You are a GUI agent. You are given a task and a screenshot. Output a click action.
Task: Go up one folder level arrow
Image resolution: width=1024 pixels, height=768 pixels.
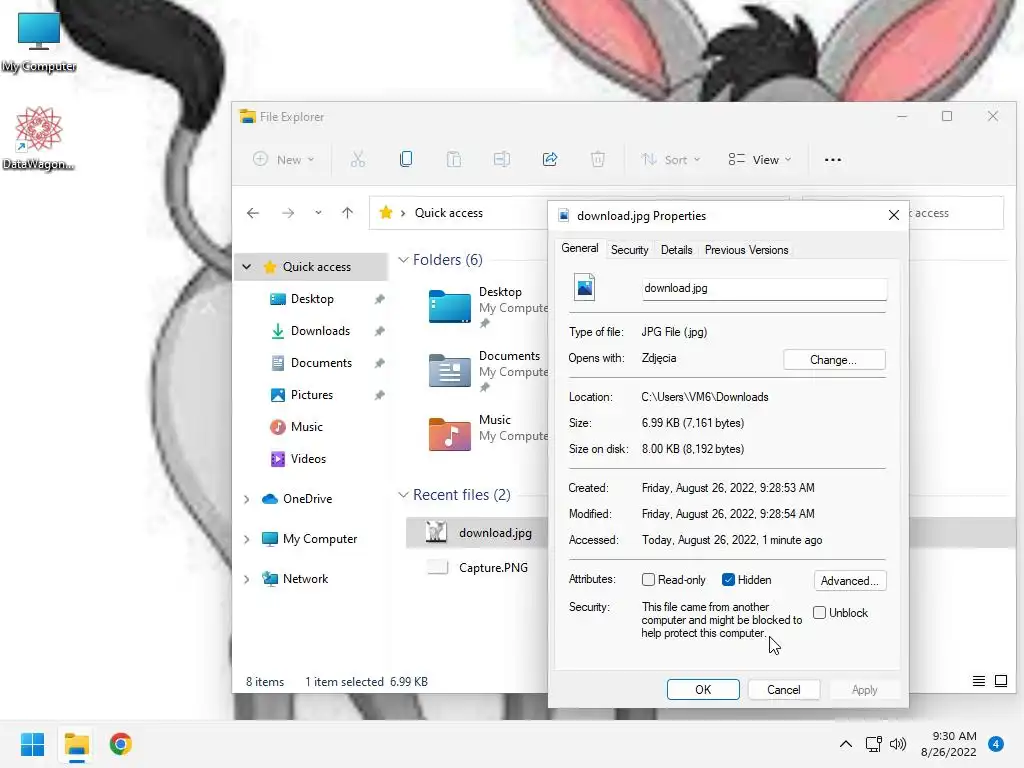(347, 213)
